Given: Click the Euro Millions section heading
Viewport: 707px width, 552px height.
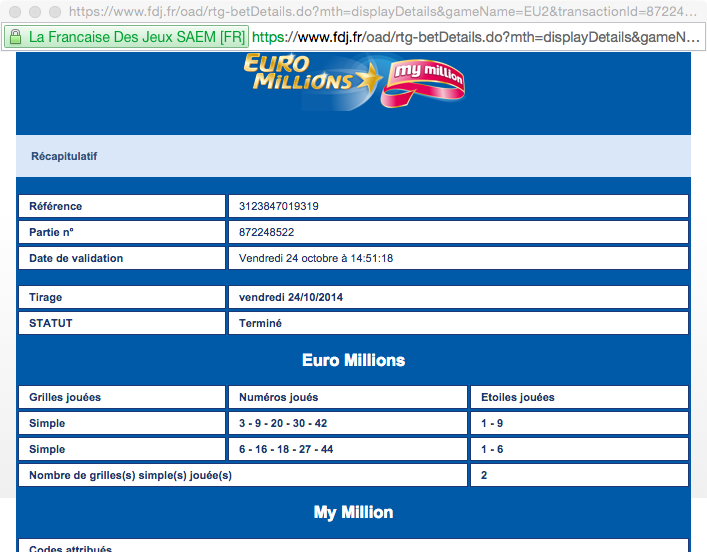Looking at the screenshot, I should [x=354, y=360].
